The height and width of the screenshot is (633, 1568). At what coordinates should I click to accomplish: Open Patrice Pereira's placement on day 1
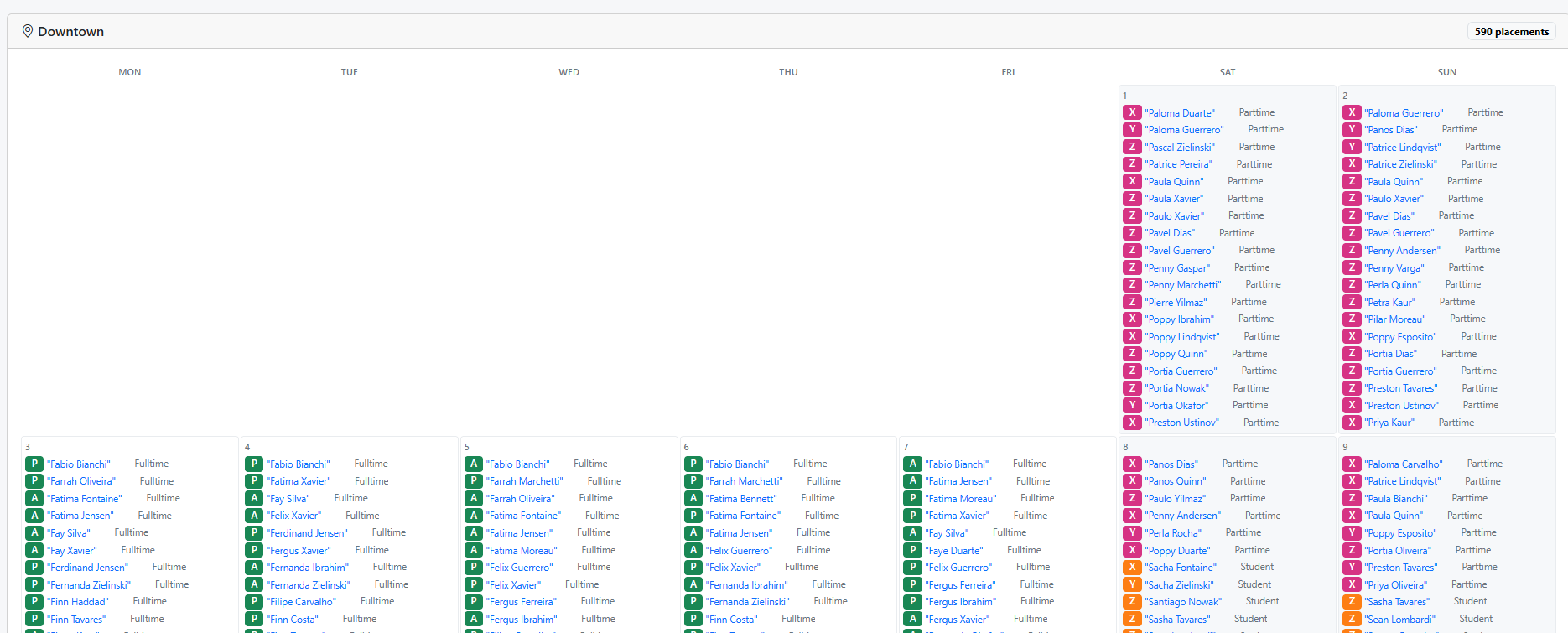click(1178, 164)
